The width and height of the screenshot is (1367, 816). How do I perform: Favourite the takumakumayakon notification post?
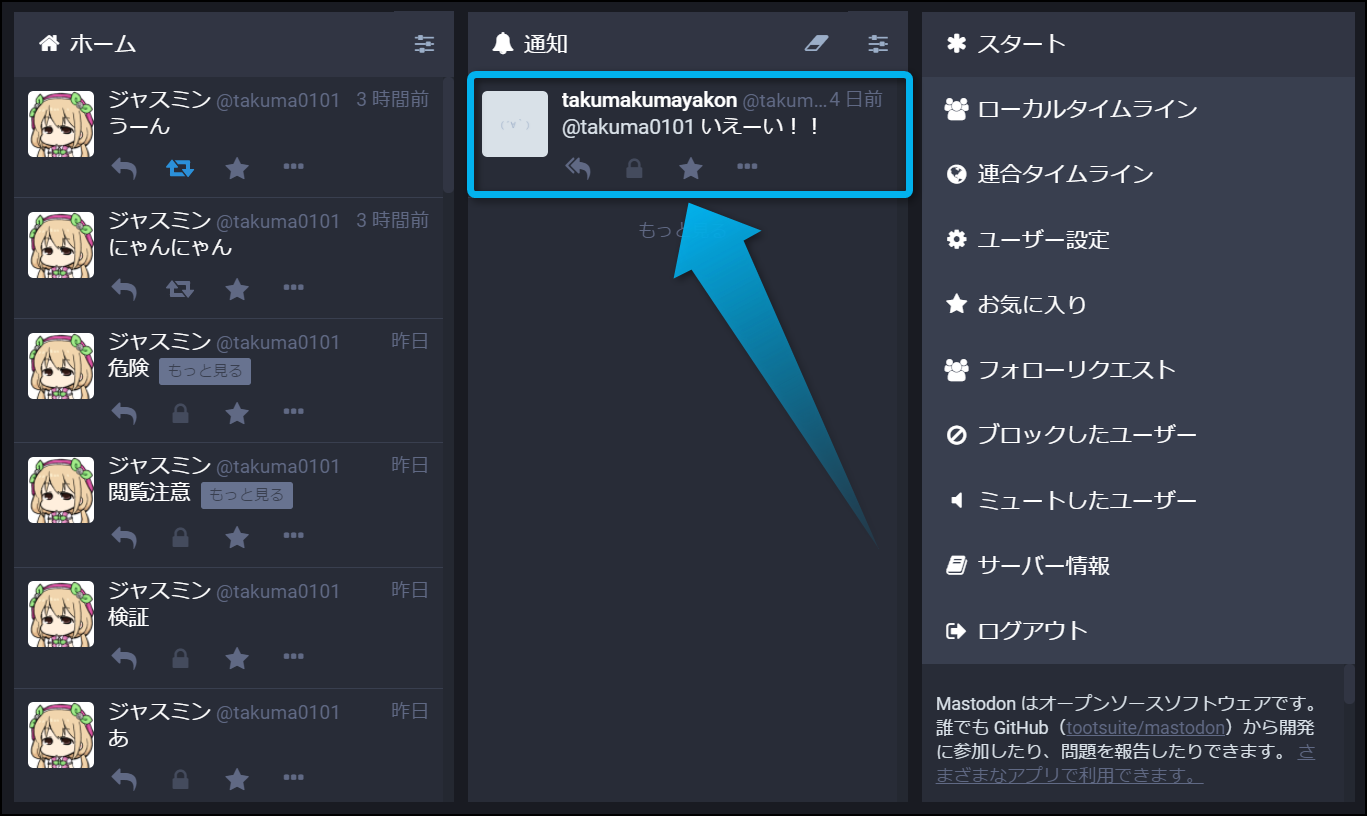click(691, 168)
